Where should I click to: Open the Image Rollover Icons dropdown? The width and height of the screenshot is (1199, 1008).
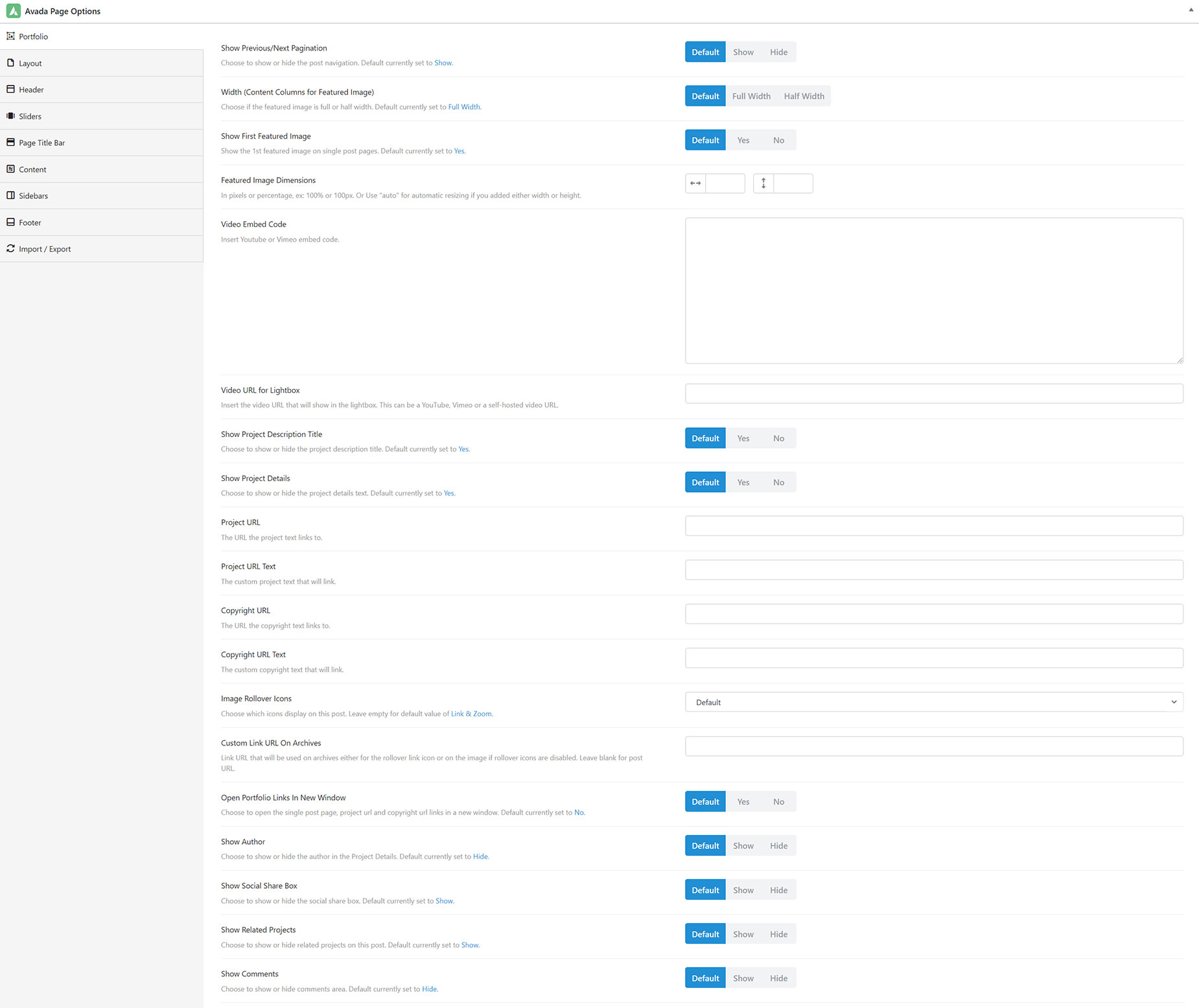point(934,702)
